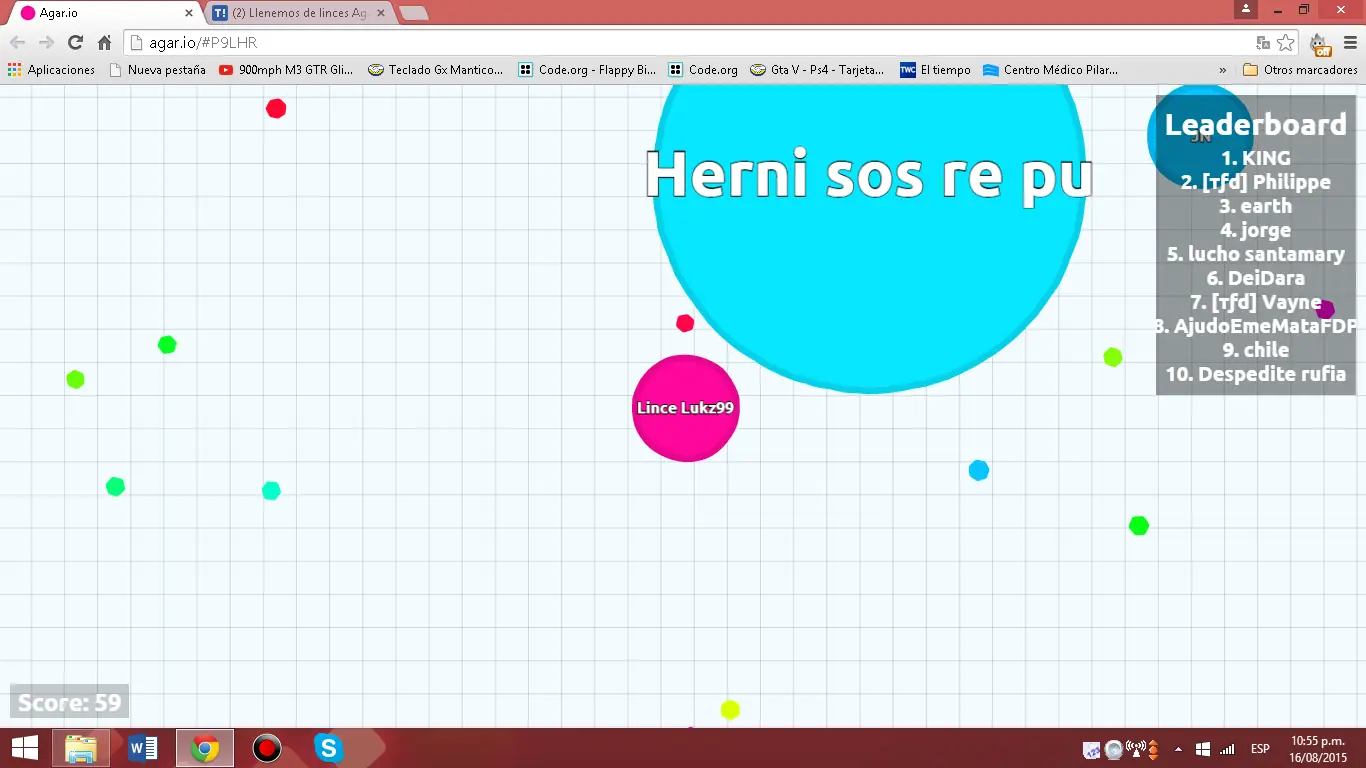
Task: Open Microsoft Word from the taskbar
Action: coord(143,748)
